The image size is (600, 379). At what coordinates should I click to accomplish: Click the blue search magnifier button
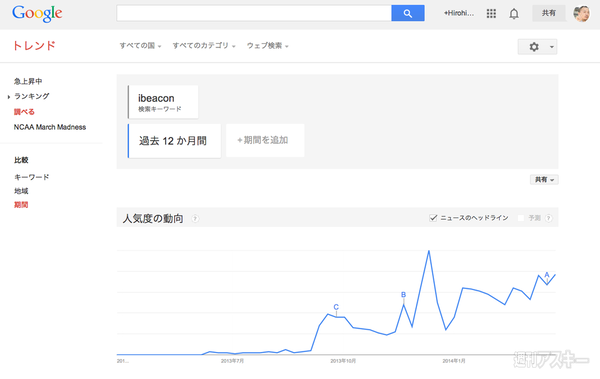tap(408, 13)
